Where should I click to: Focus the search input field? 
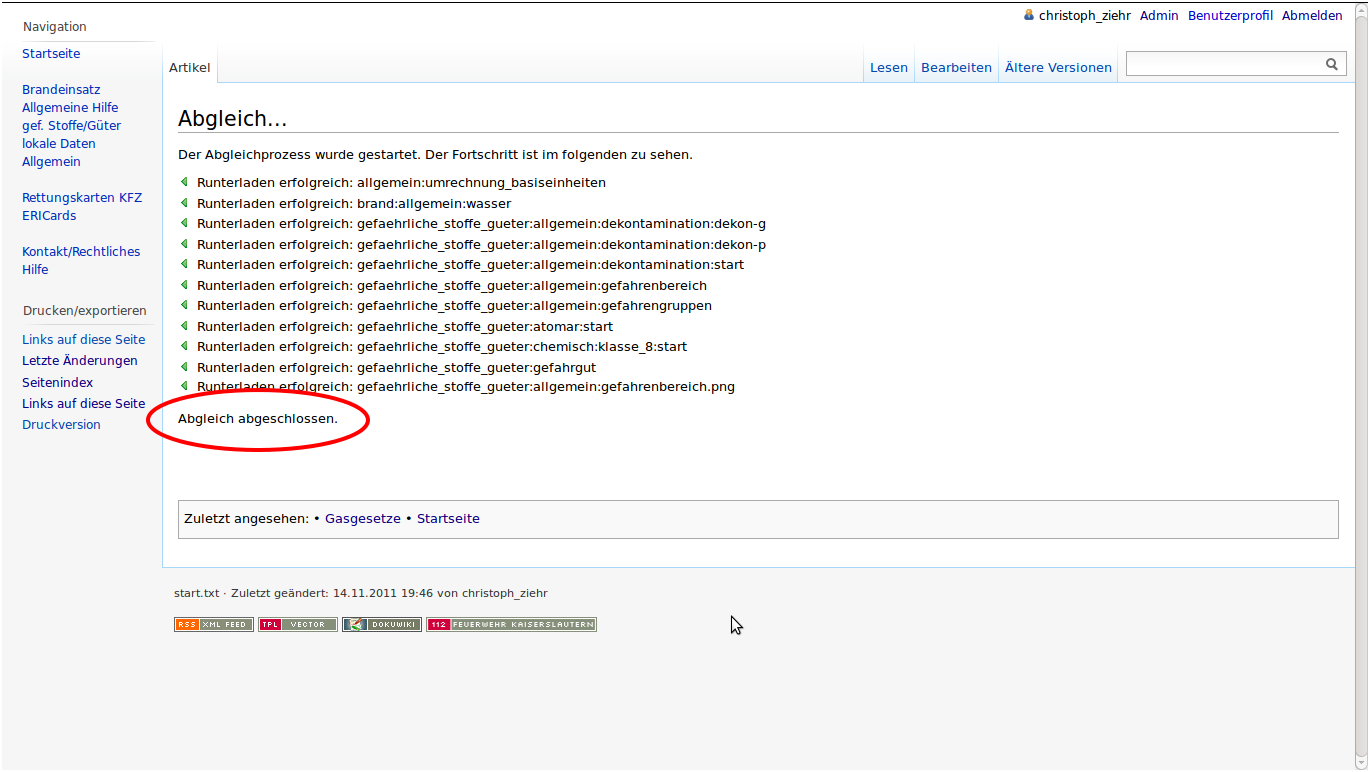pos(1222,64)
